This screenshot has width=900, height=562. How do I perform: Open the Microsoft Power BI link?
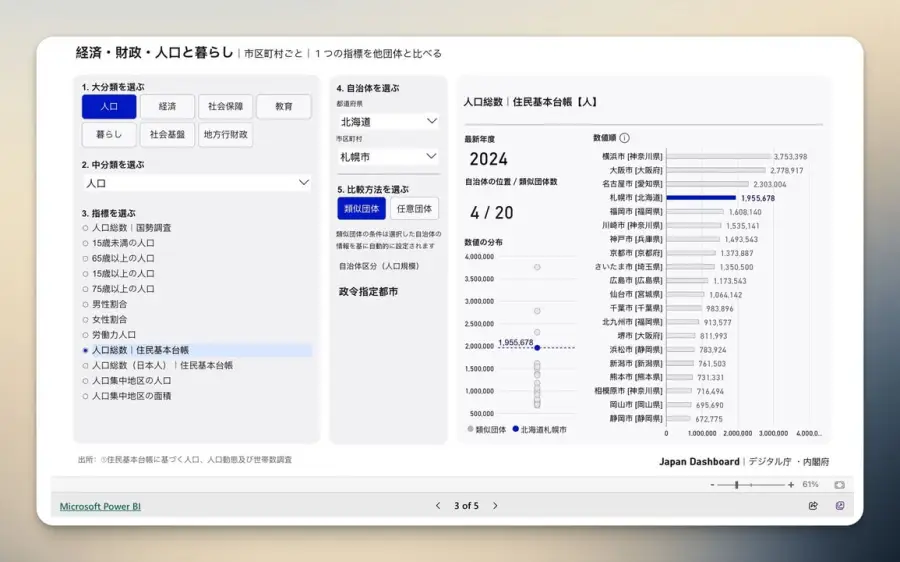coord(100,506)
